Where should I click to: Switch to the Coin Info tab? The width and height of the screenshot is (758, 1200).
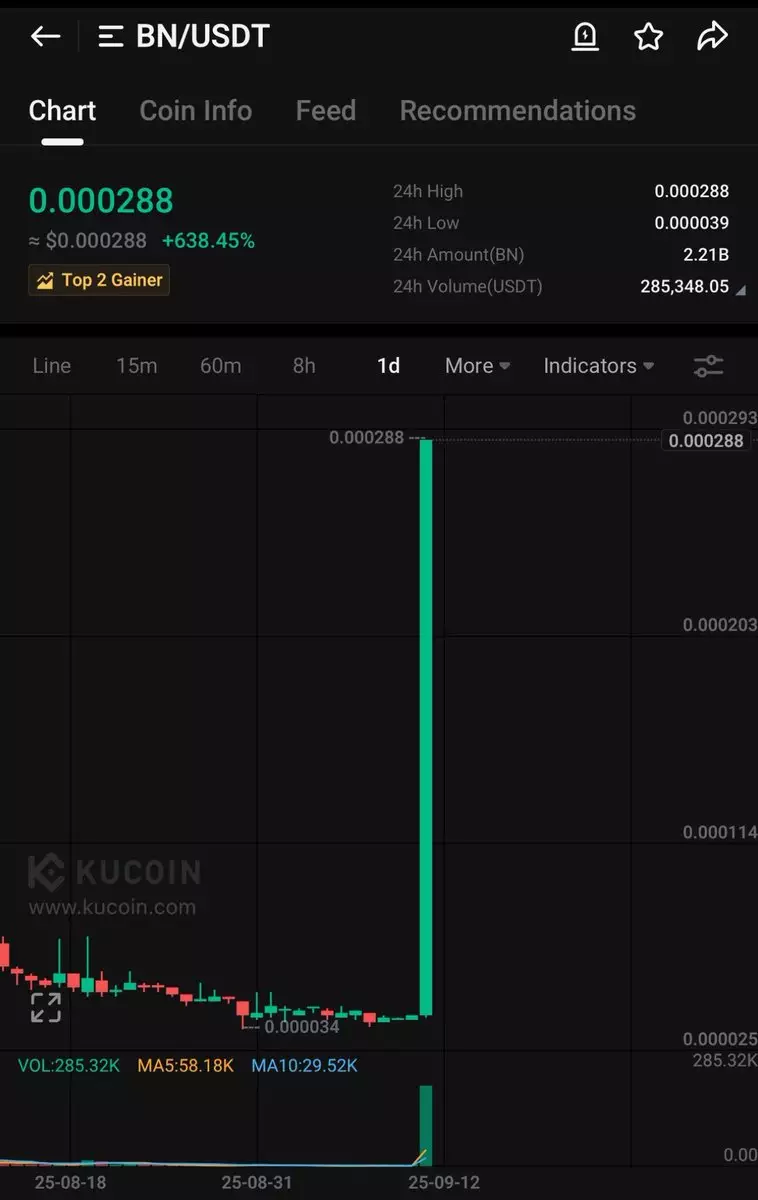(196, 110)
